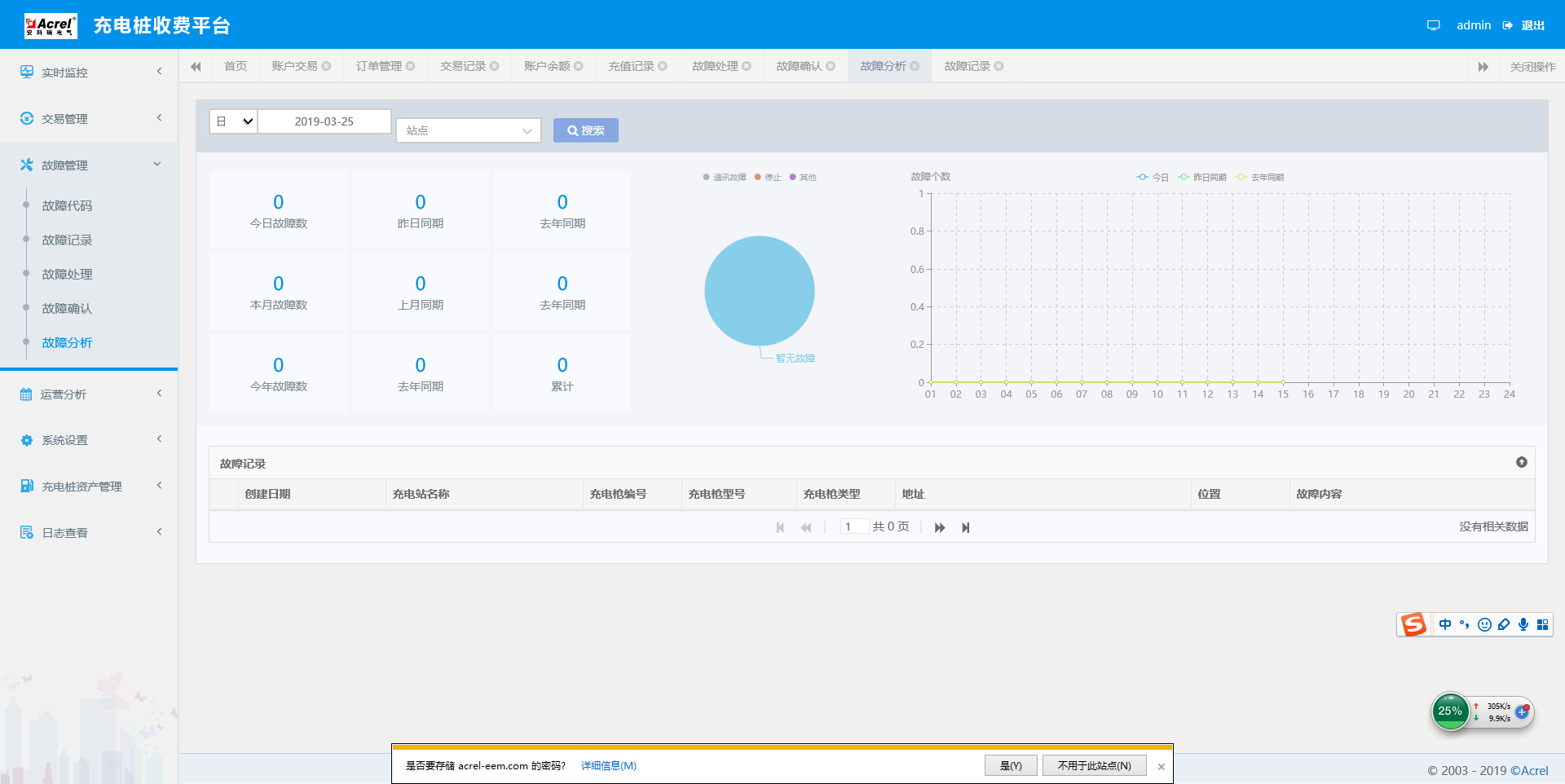Click the 系统设置 gear icon
The image size is (1565, 784).
(x=27, y=440)
